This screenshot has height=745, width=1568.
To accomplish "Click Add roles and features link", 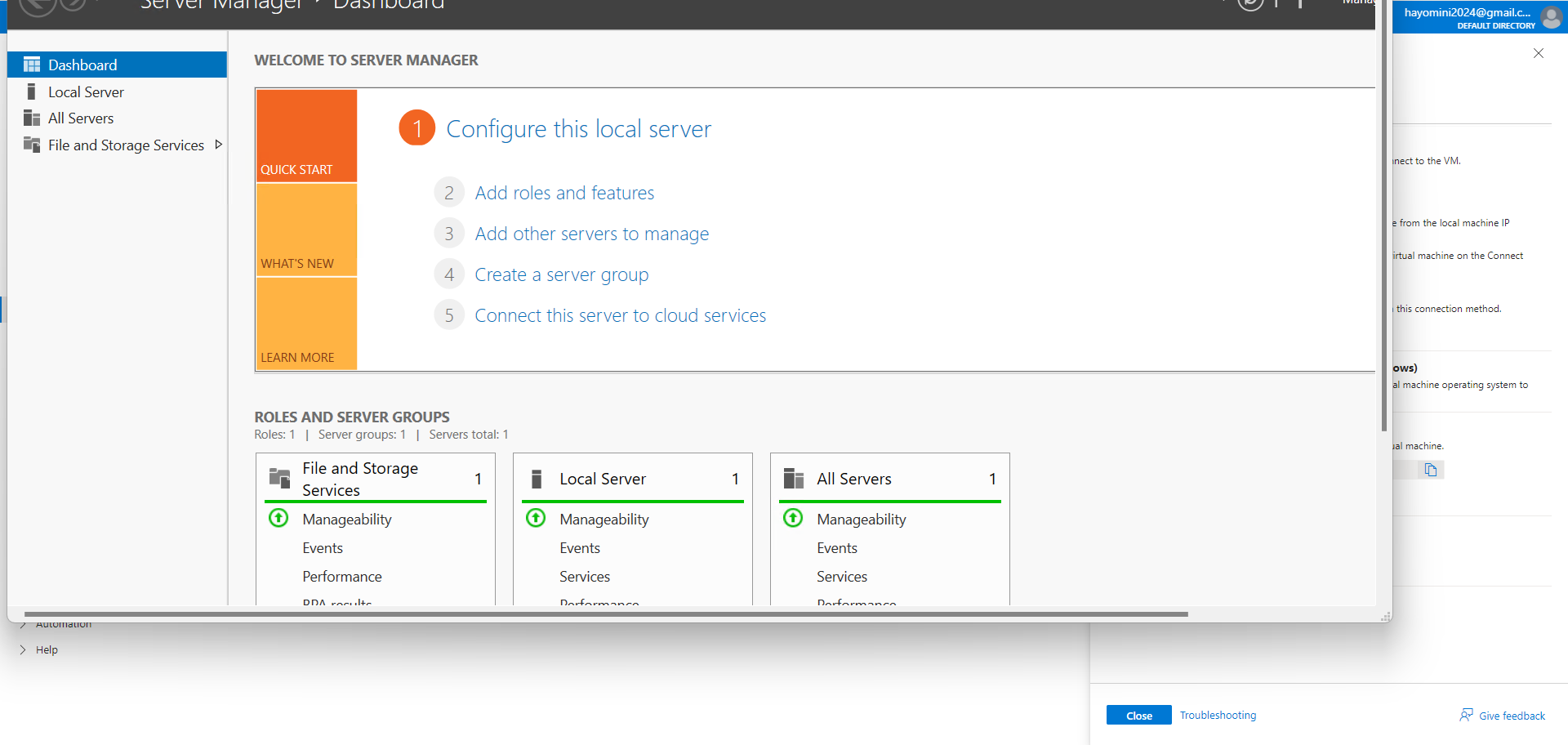I will click(x=564, y=193).
